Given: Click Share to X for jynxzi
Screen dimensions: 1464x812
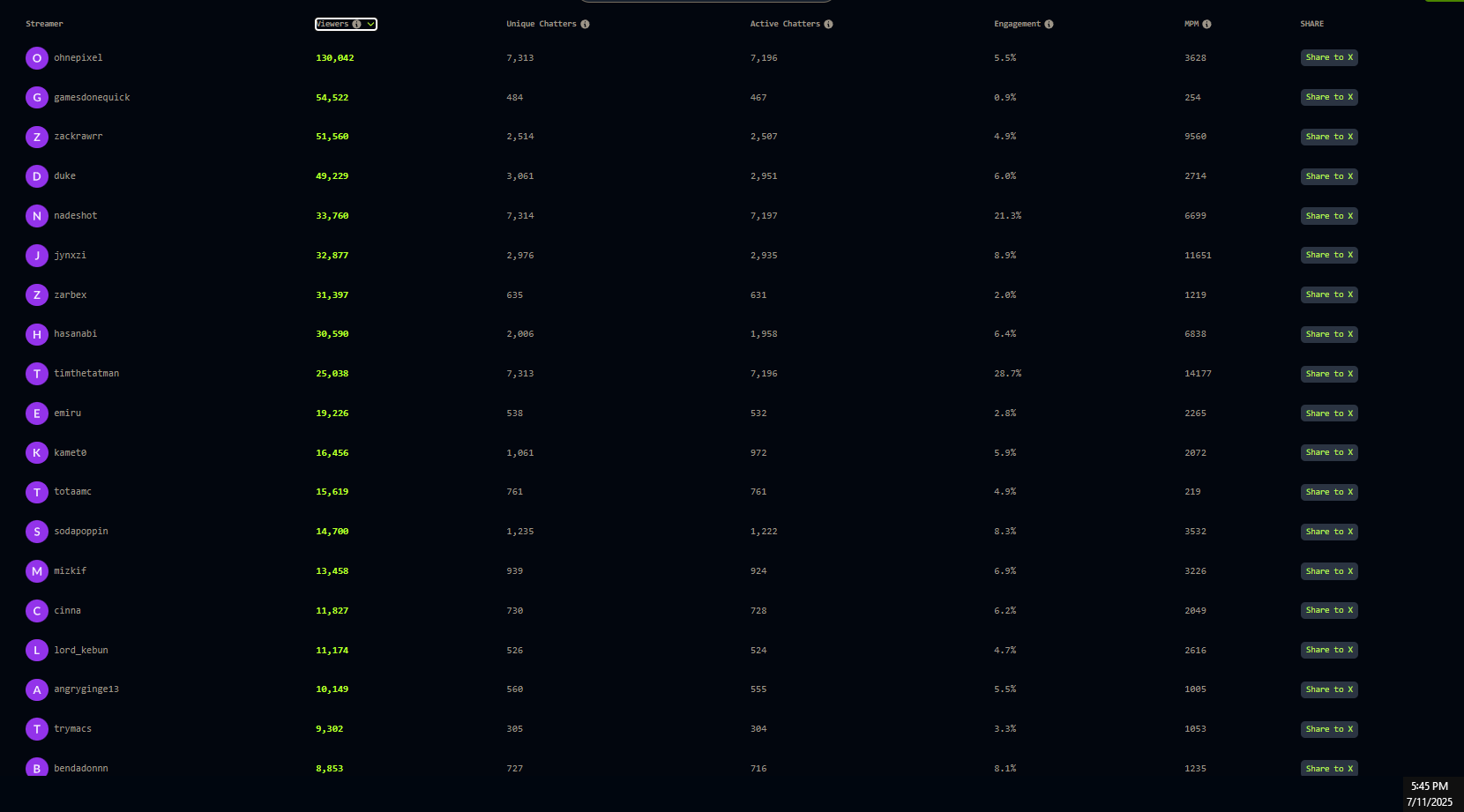Looking at the screenshot, I should 1329,255.
